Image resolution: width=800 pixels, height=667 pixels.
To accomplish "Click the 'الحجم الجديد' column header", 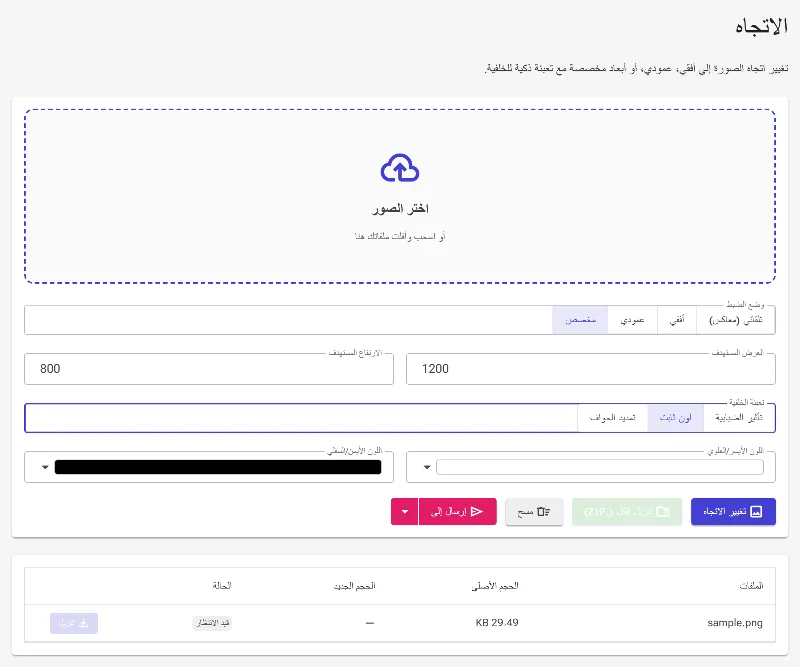I will click(x=355, y=586).
